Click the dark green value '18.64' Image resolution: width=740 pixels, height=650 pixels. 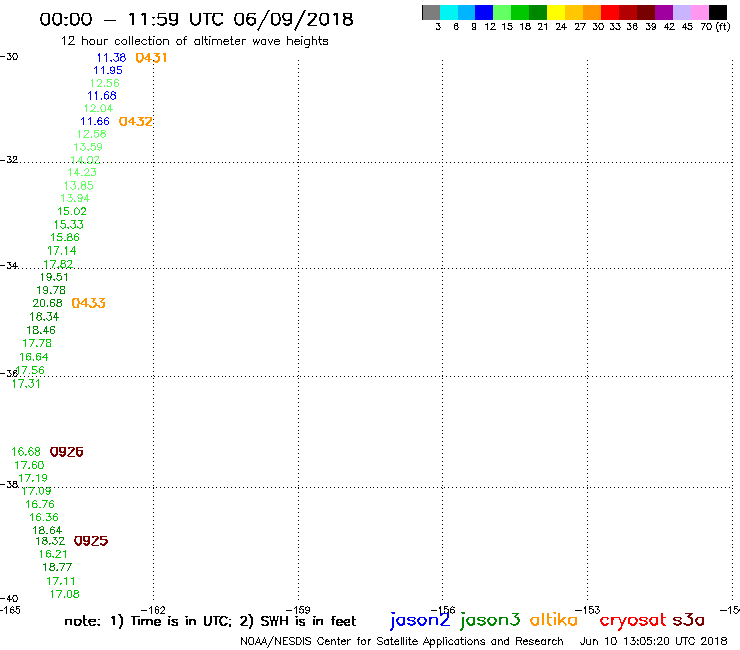point(47,530)
